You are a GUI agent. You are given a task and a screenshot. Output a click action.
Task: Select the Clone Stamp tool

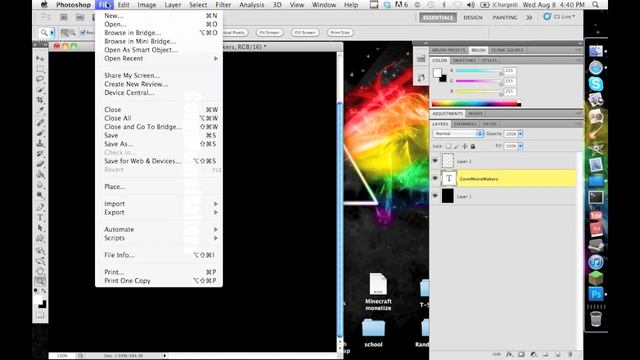[x=40, y=143]
